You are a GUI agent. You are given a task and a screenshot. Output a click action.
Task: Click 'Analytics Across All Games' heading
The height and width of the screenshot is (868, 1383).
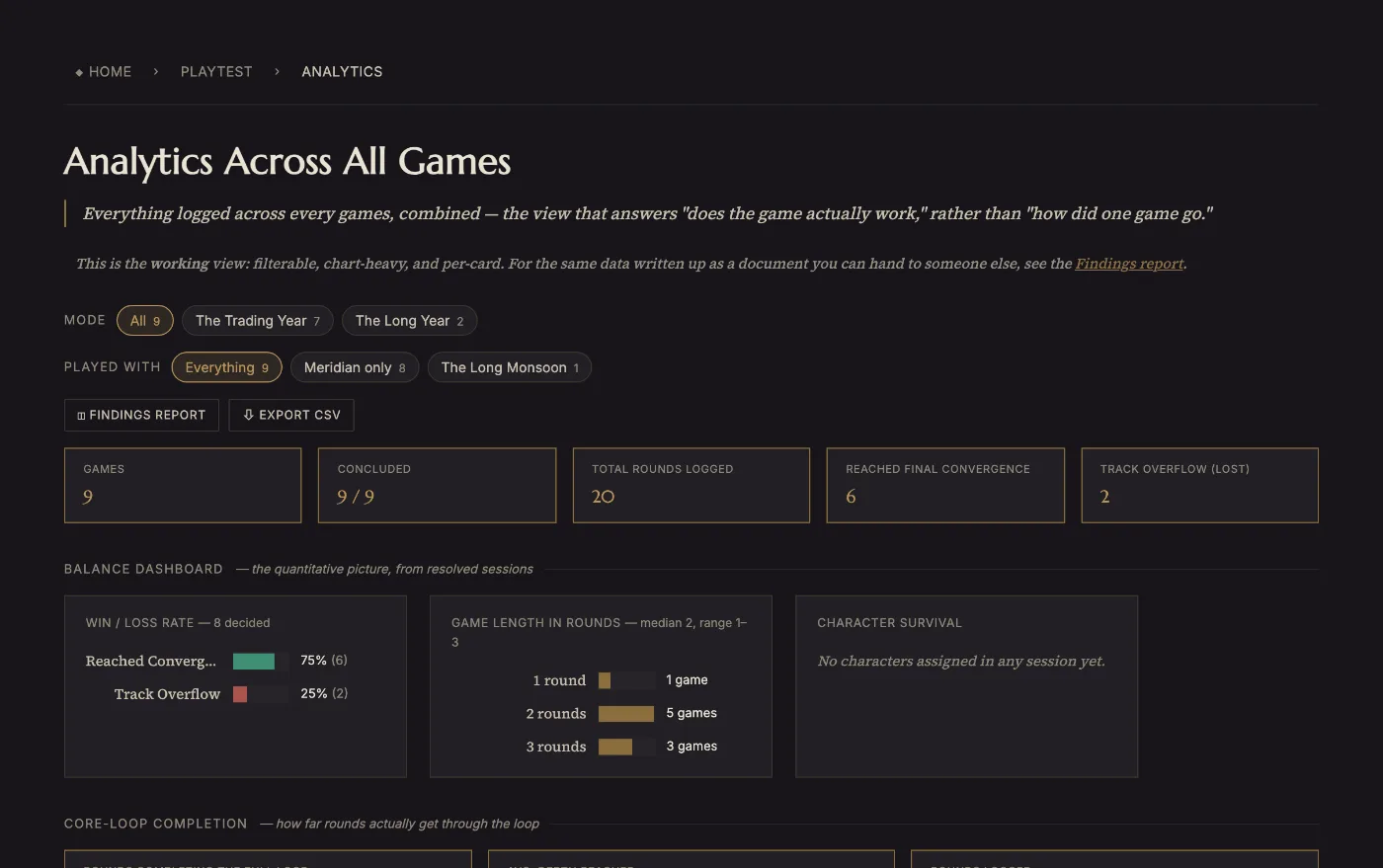click(x=287, y=161)
